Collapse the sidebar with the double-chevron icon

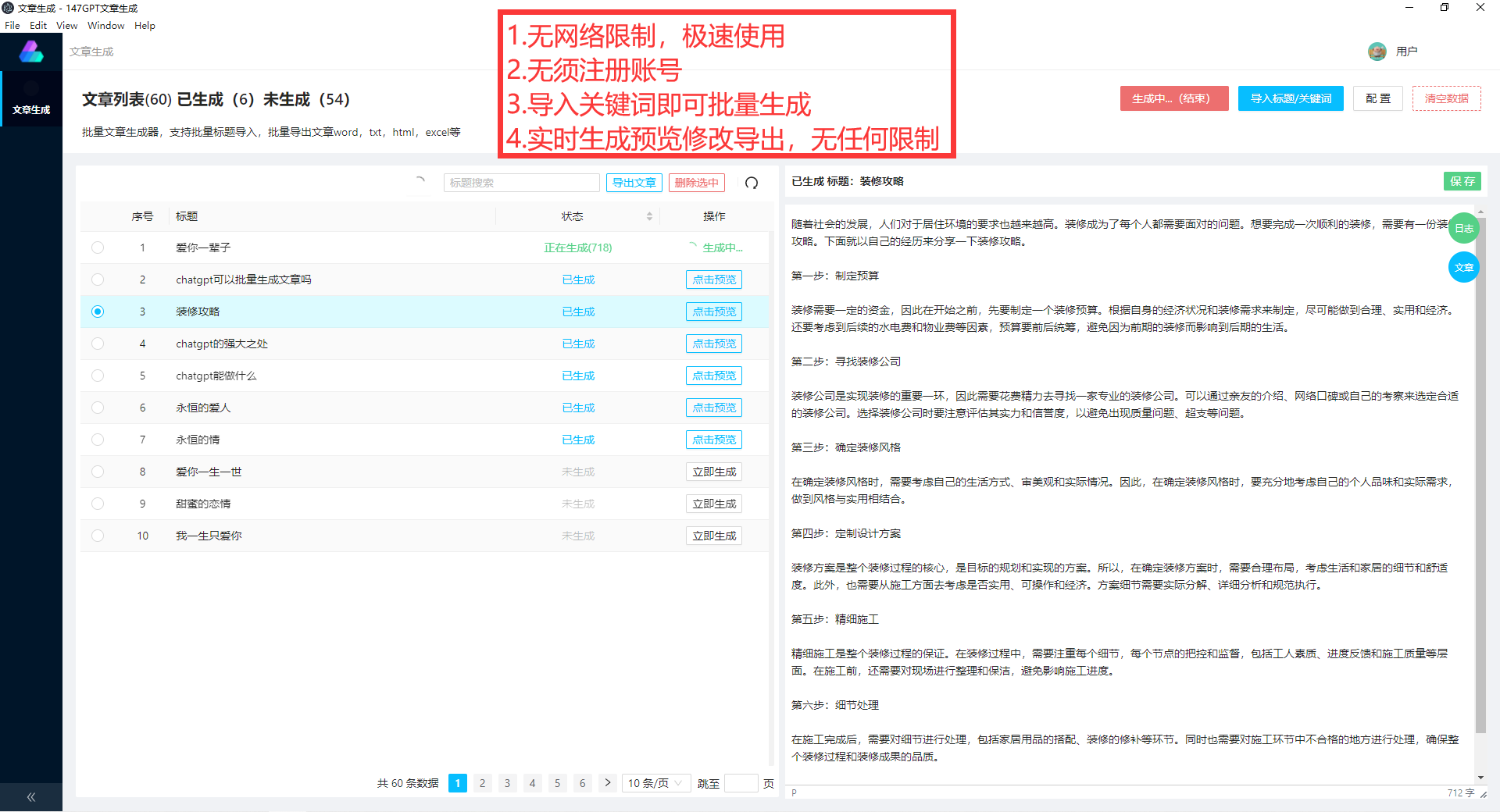click(31, 797)
